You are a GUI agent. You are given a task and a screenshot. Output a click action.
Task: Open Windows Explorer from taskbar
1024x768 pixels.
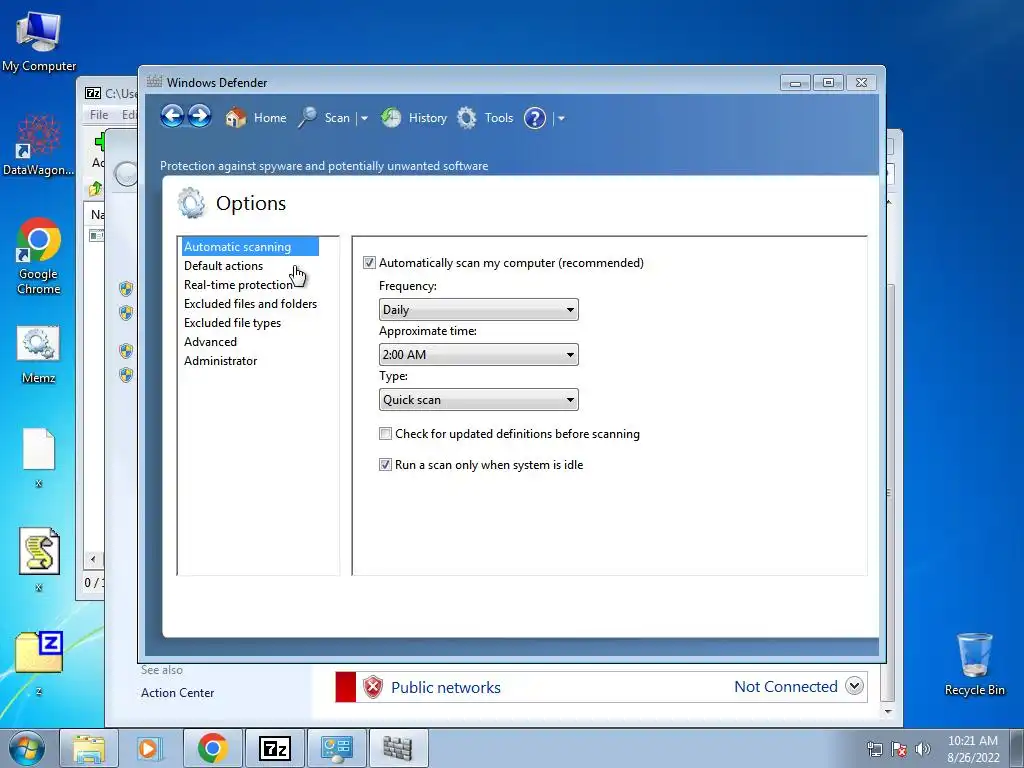point(88,748)
